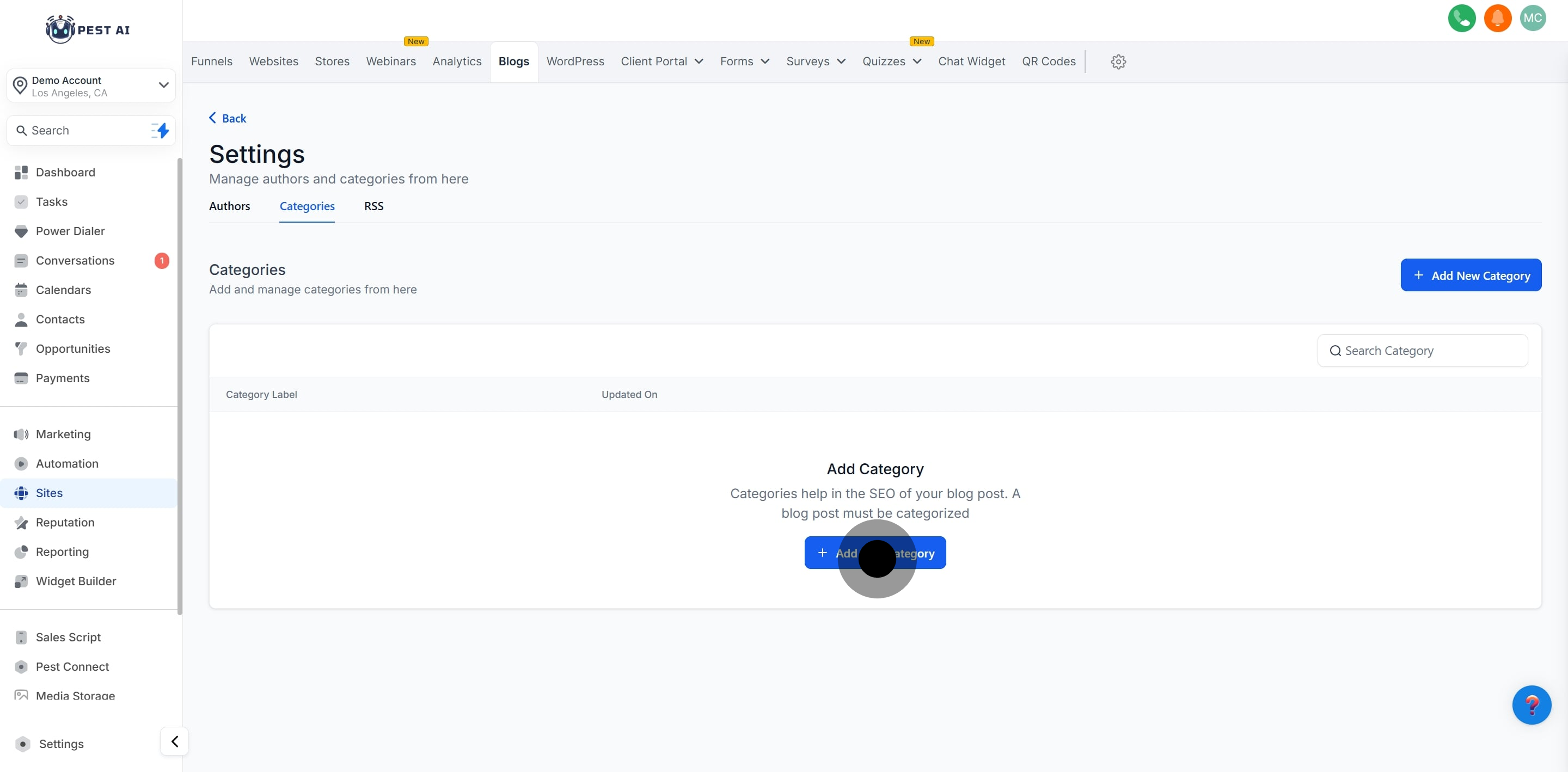The height and width of the screenshot is (772, 1568).
Task: Expand the Client Portal dropdown
Action: pyautogui.click(x=661, y=62)
